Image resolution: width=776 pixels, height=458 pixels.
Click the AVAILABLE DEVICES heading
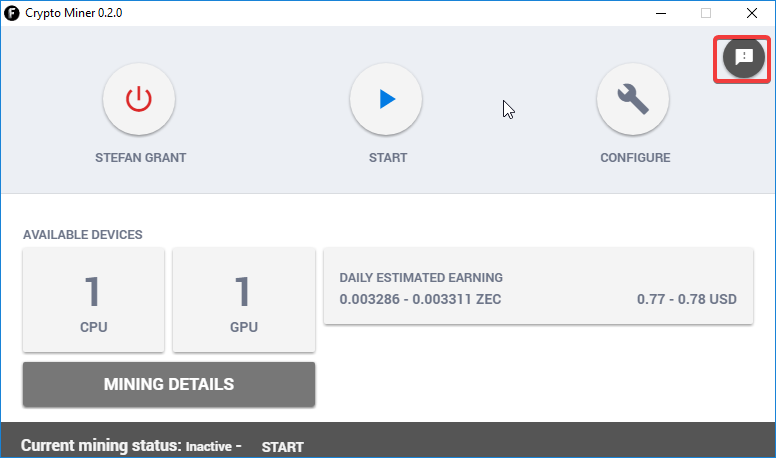pos(83,235)
